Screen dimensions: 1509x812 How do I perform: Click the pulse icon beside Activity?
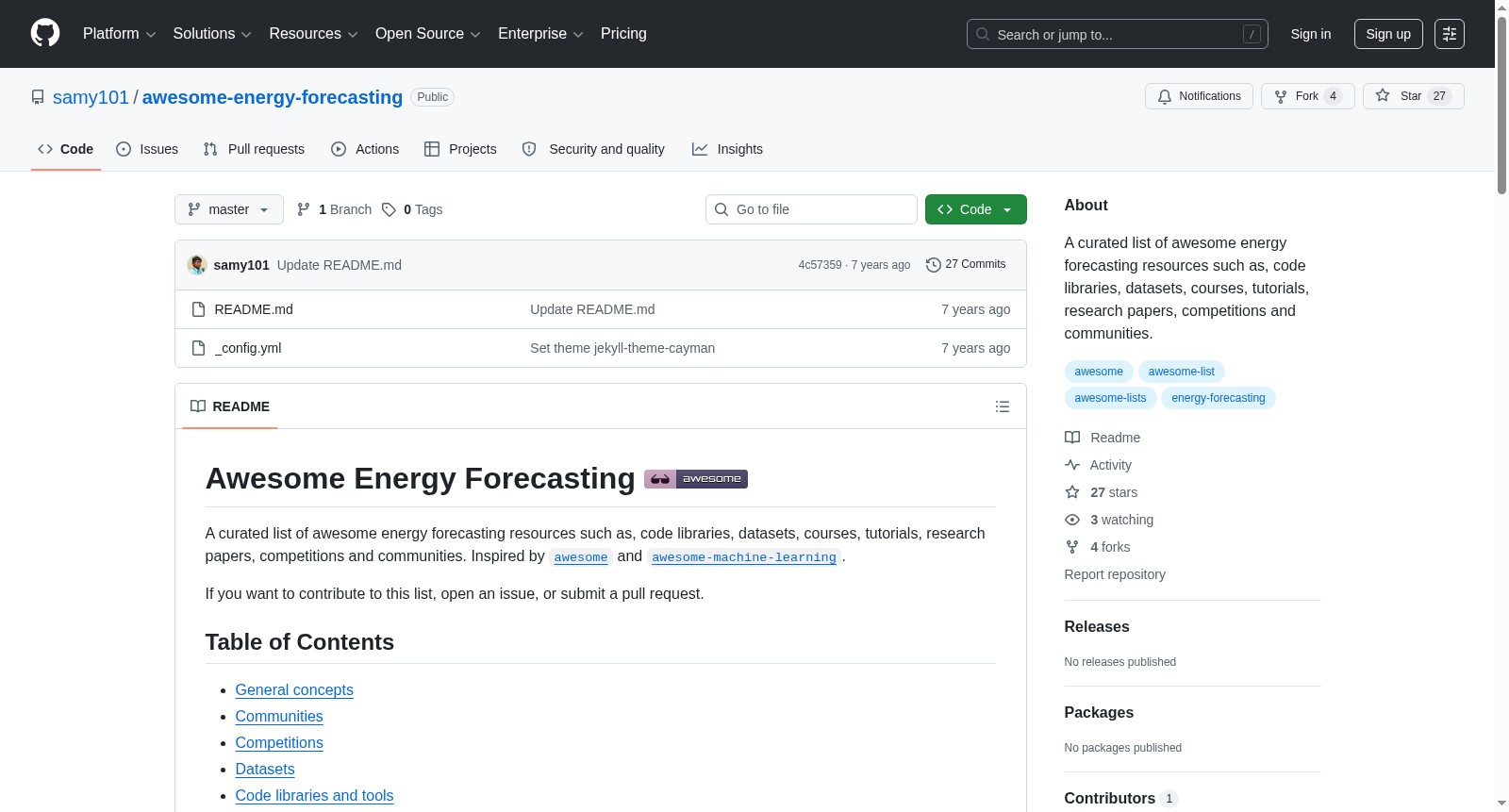[x=1072, y=465]
